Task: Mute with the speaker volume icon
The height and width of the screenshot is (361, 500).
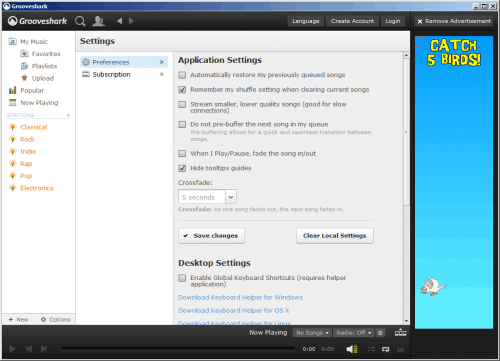Action: [x=352, y=349]
